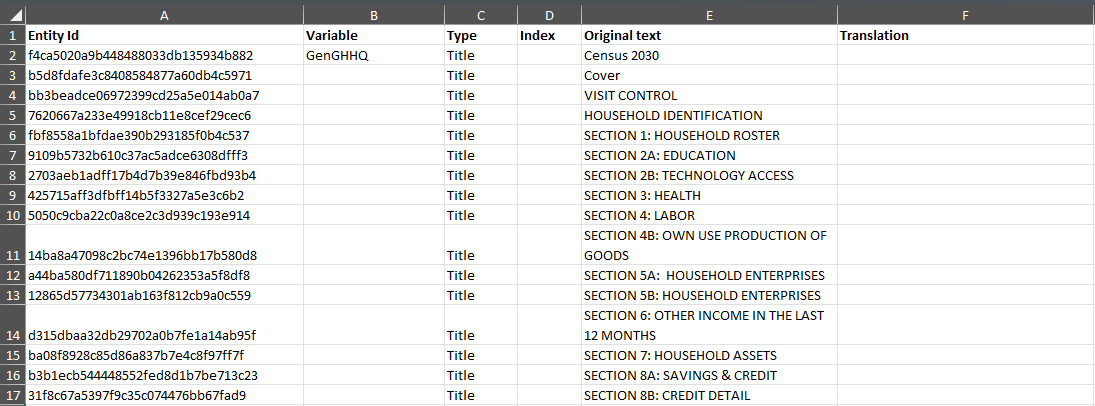
Task: Click the entity ID cell starting with 'f4ca5020'
Action: tap(164, 55)
